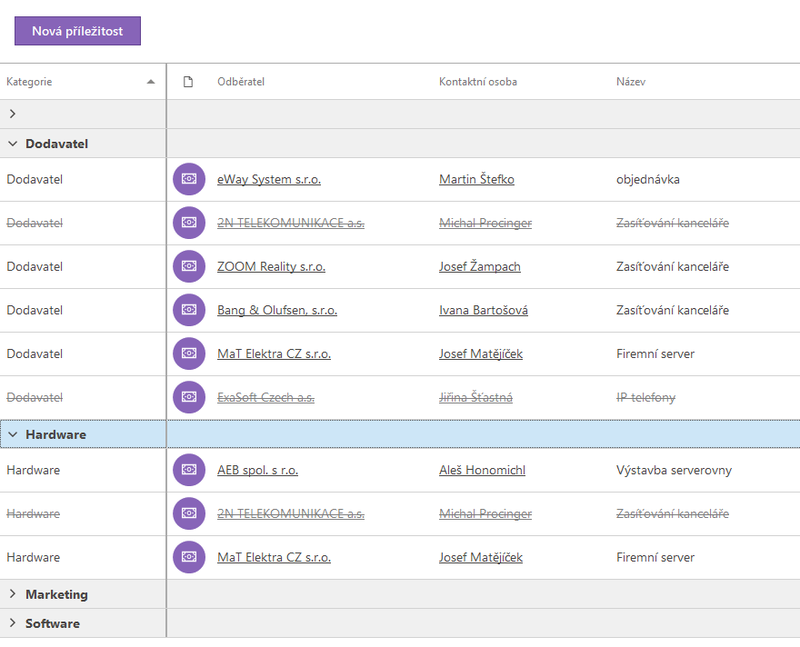Click the deal icon for eWay System s.r.o.

coord(189,179)
